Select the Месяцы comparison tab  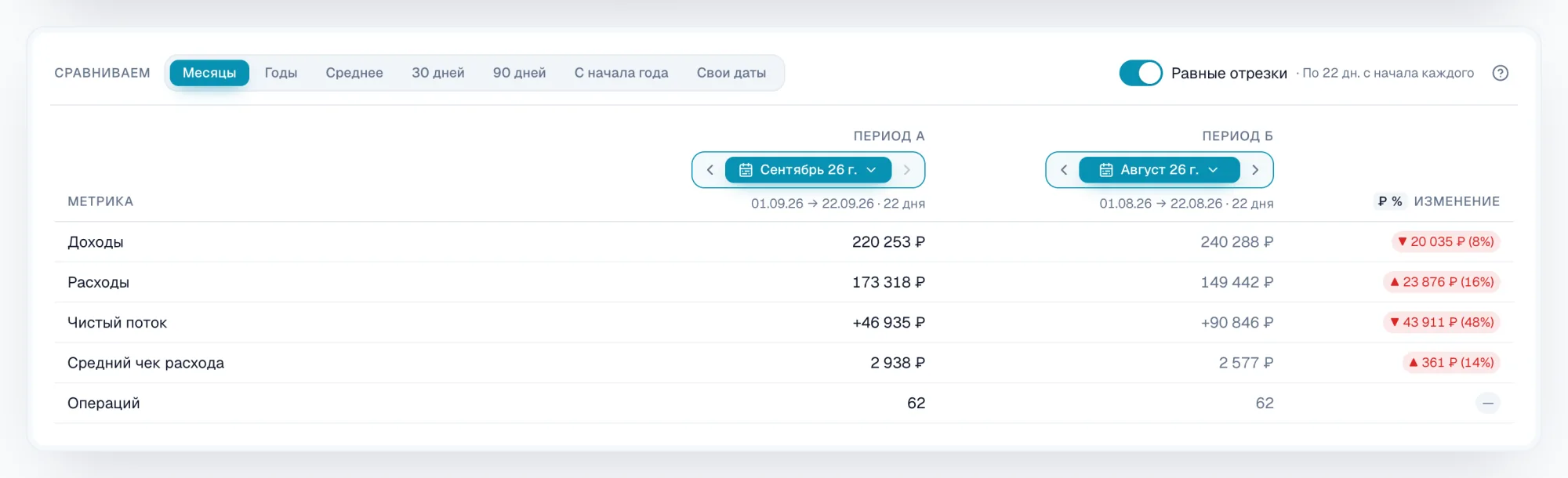[x=209, y=73]
